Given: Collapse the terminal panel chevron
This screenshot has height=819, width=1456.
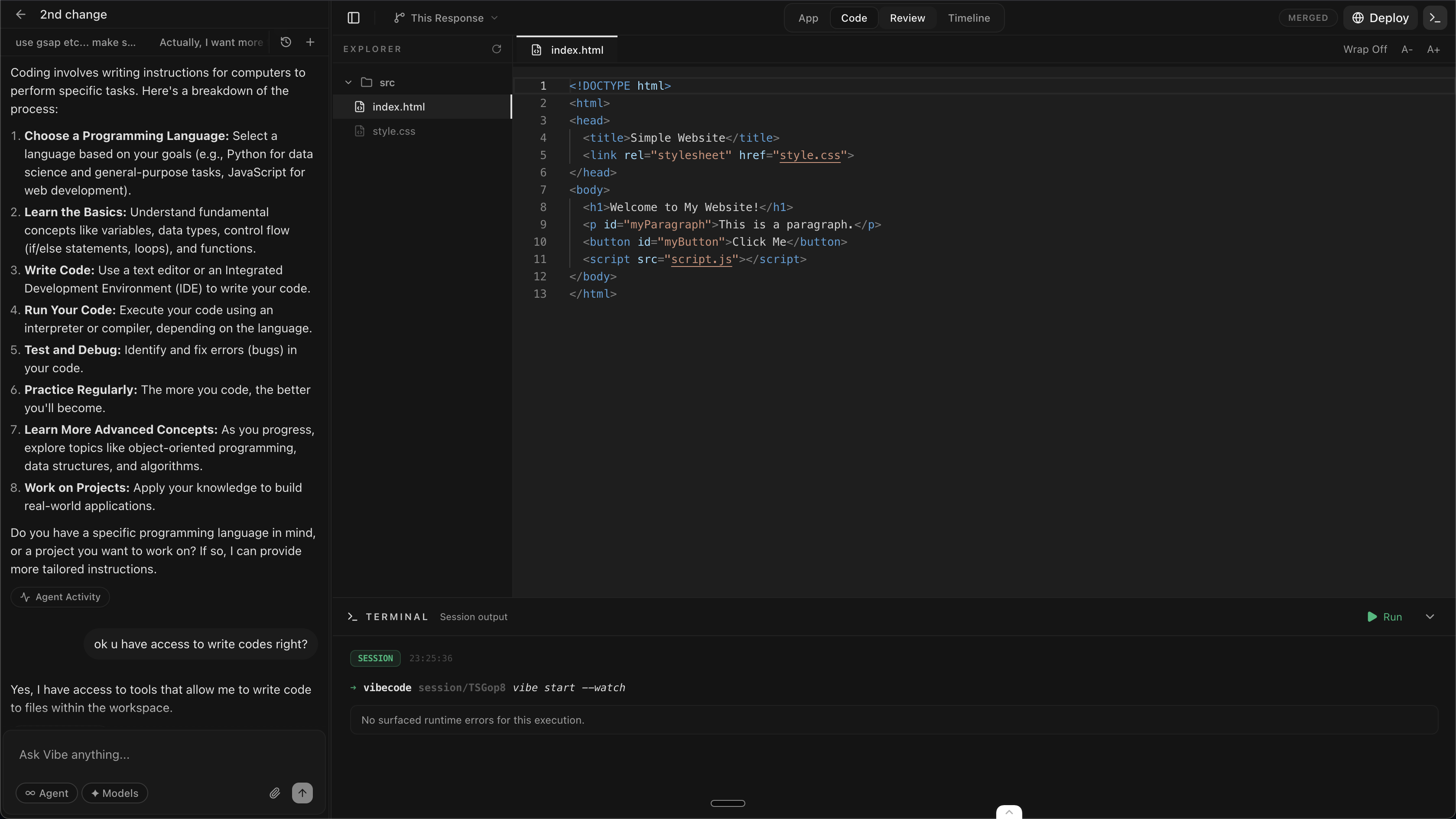Looking at the screenshot, I should click(x=1430, y=617).
